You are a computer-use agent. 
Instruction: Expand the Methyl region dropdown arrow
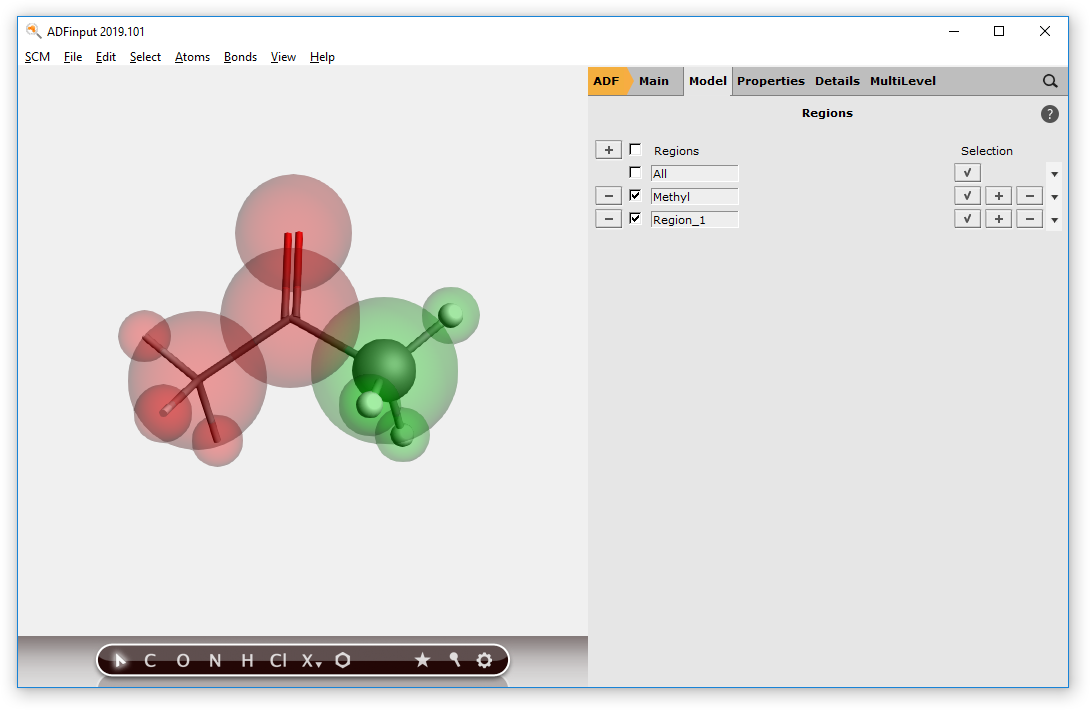click(x=1054, y=197)
